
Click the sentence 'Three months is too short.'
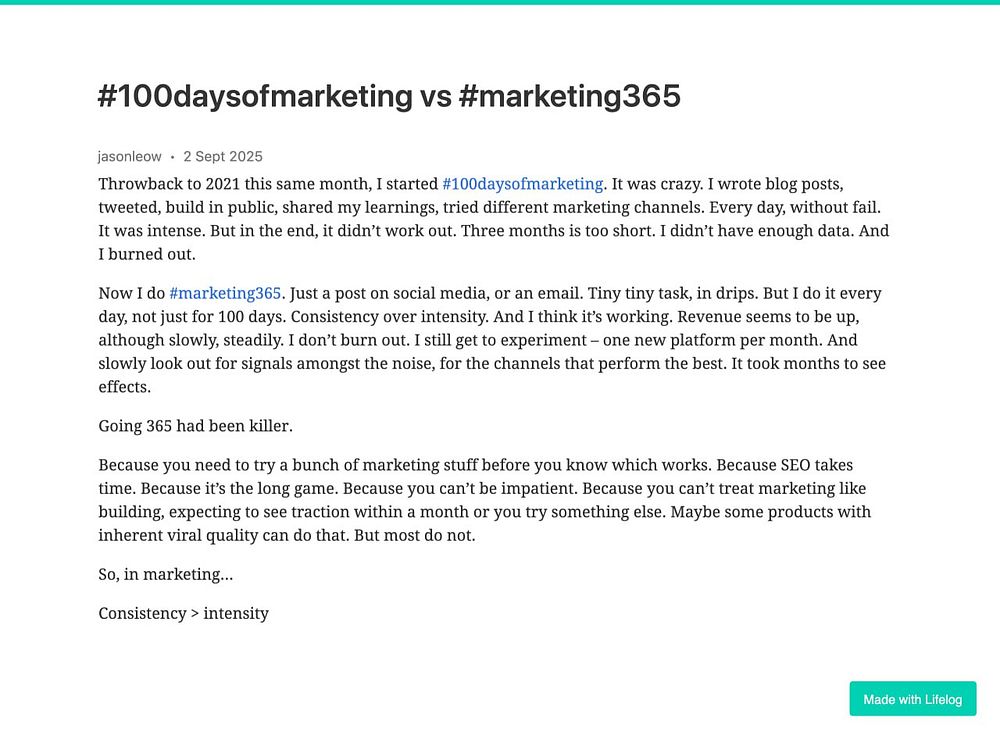pos(558,231)
